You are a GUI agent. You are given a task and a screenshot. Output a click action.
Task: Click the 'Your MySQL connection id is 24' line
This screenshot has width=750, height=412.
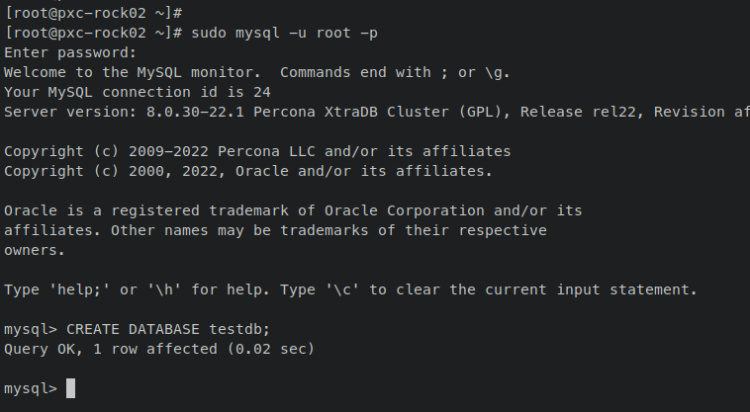coord(128,91)
